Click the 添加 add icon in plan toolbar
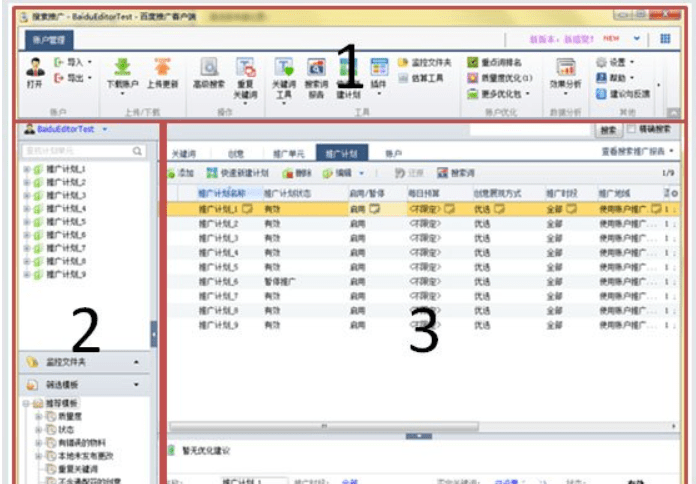696x484 pixels. coord(171,173)
